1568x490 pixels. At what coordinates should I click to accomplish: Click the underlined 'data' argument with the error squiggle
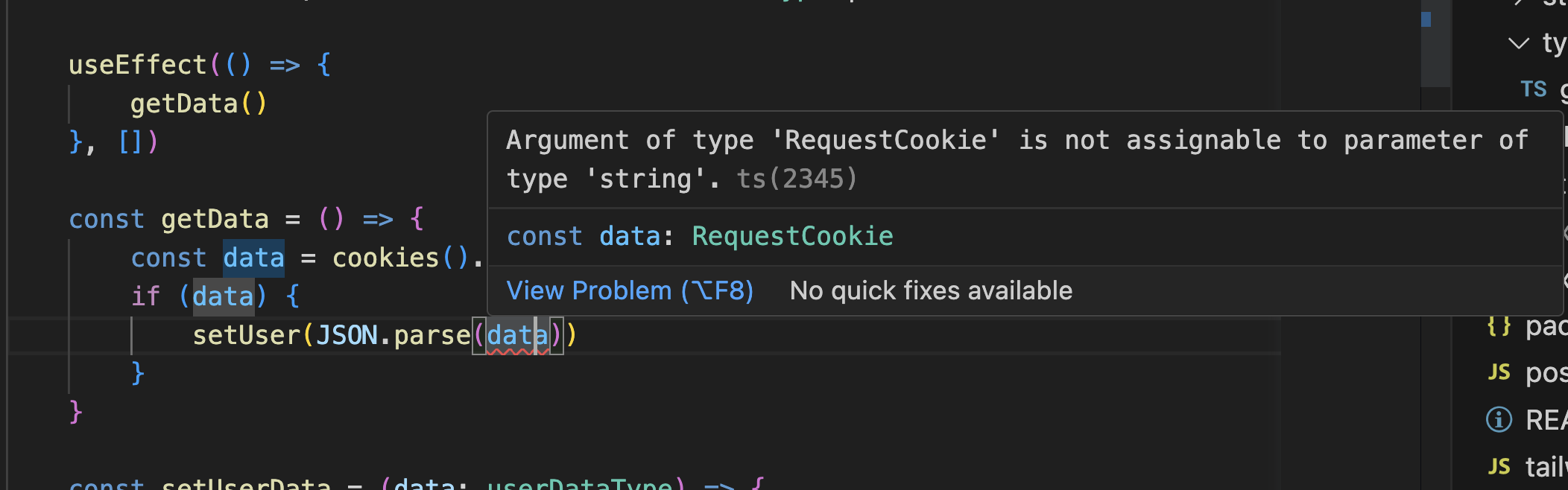[x=517, y=335]
